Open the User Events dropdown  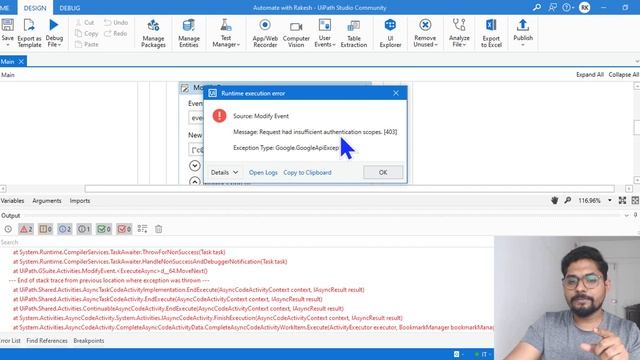pos(325,33)
